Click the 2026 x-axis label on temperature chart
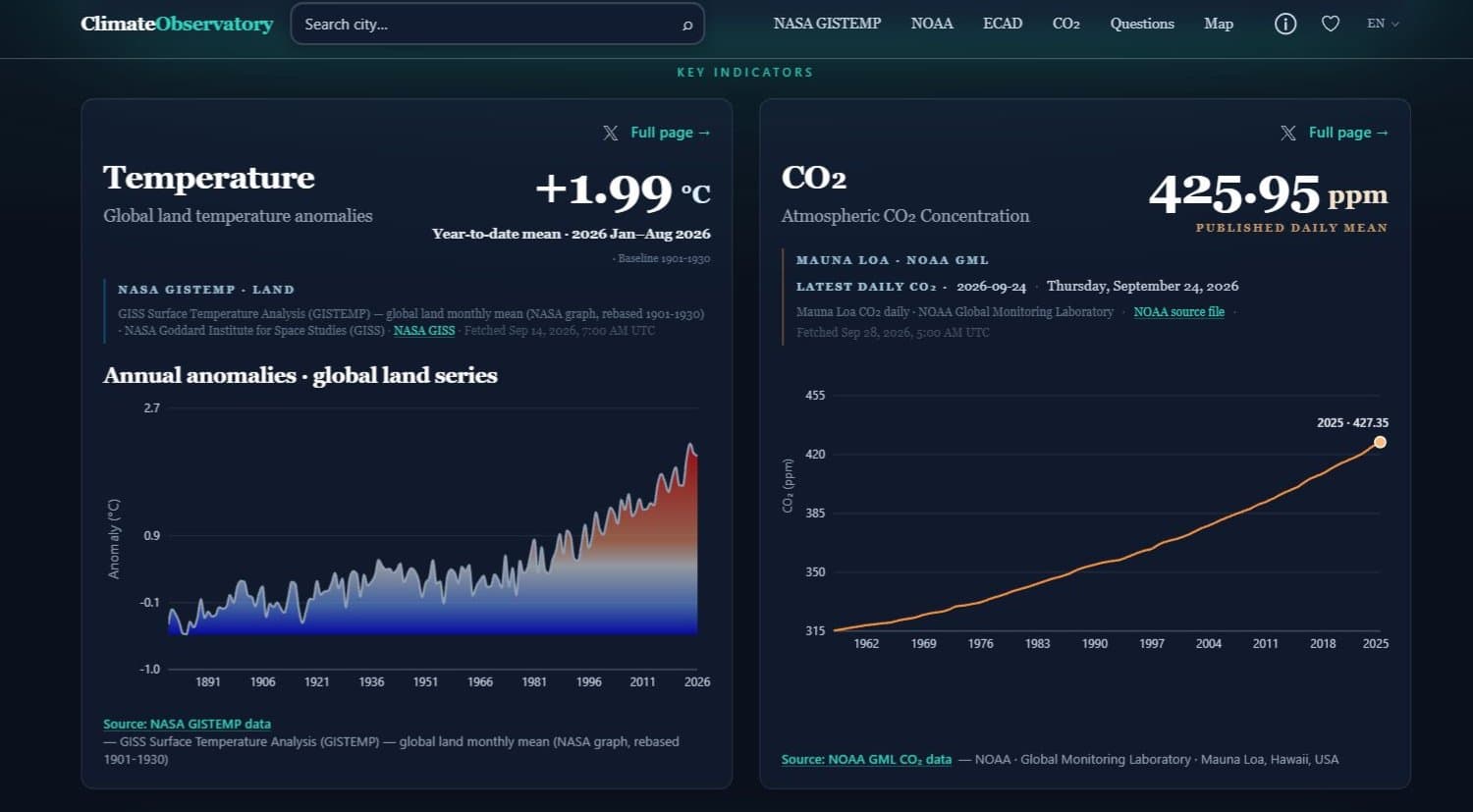 tap(697, 681)
